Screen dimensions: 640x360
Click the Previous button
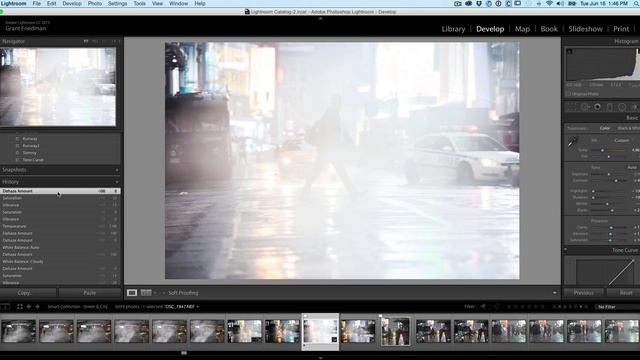coord(584,293)
